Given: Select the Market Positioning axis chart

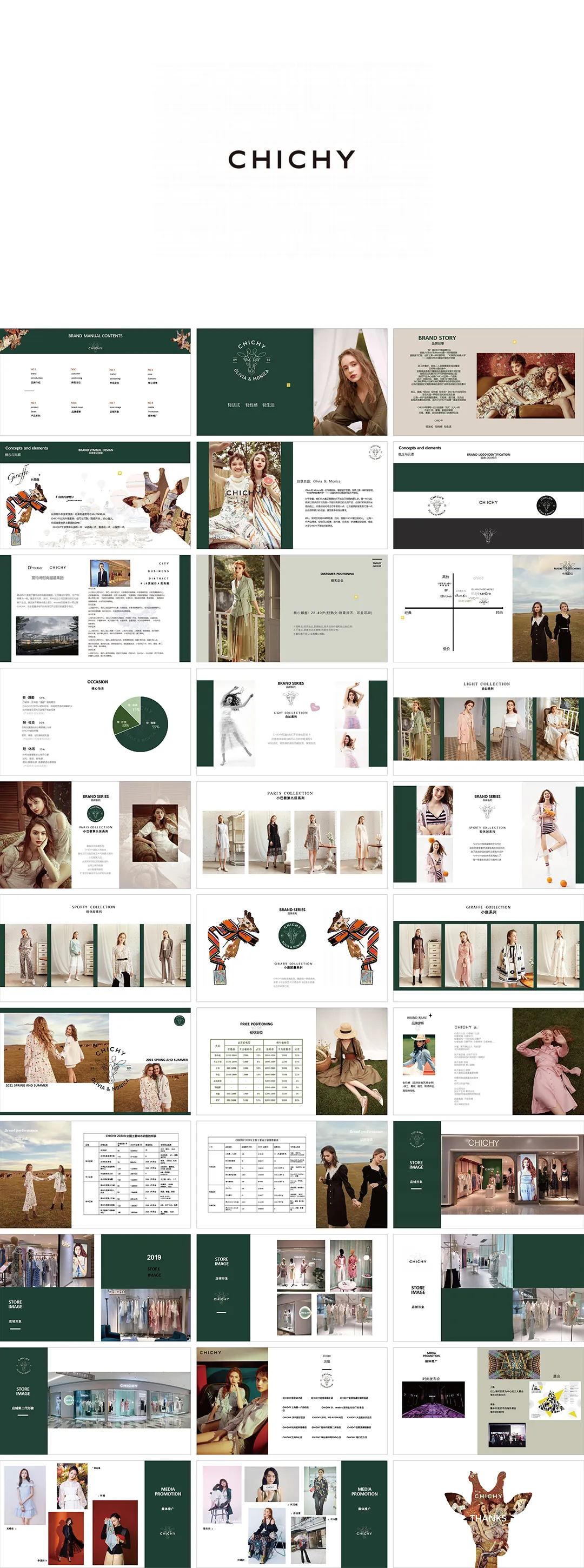Looking at the screenshot, I should pyautogui.click(x=453, y=612).
